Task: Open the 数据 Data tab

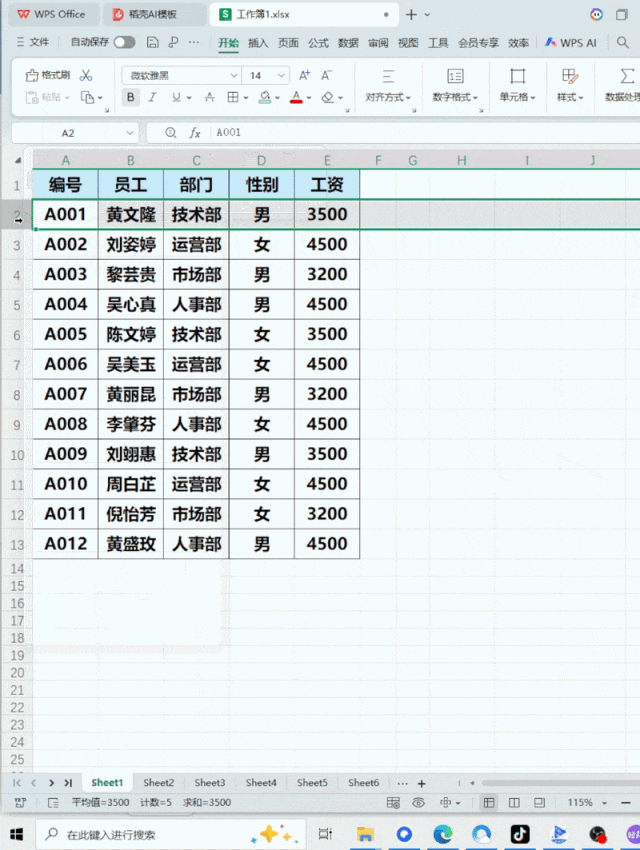Action: (x=348, y=43)
